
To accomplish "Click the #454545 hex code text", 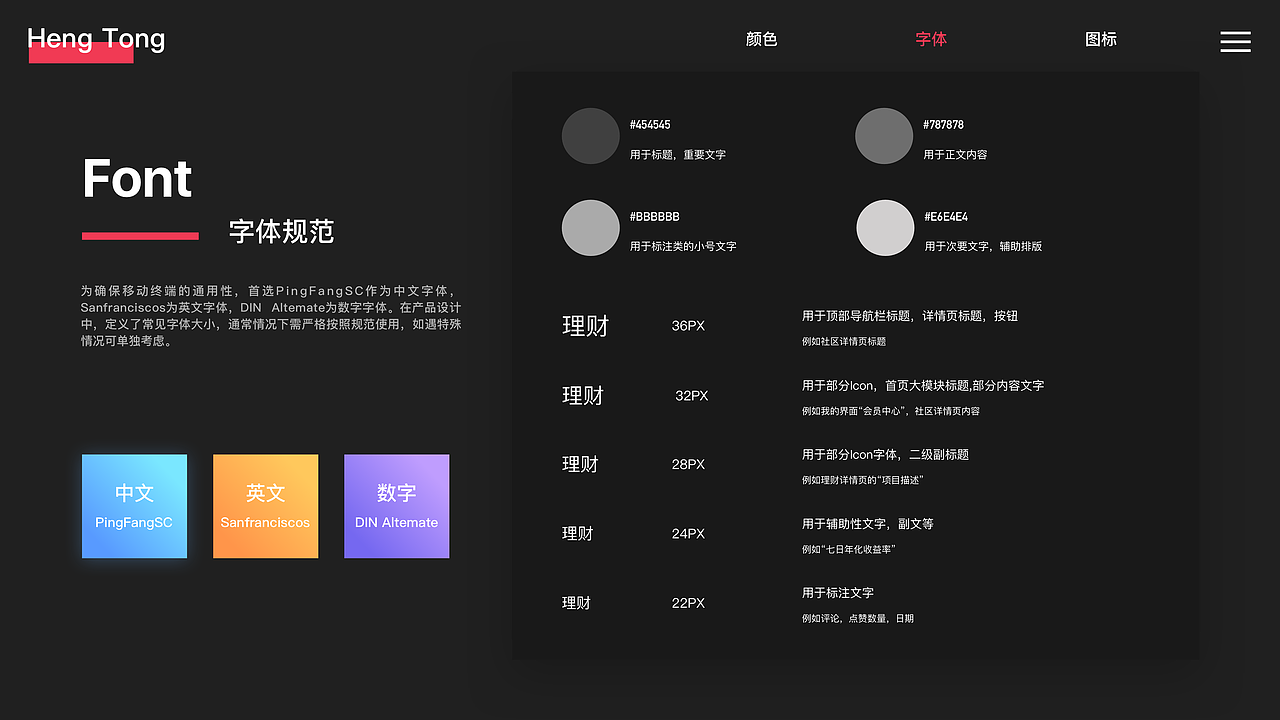I will pos(650,124).
